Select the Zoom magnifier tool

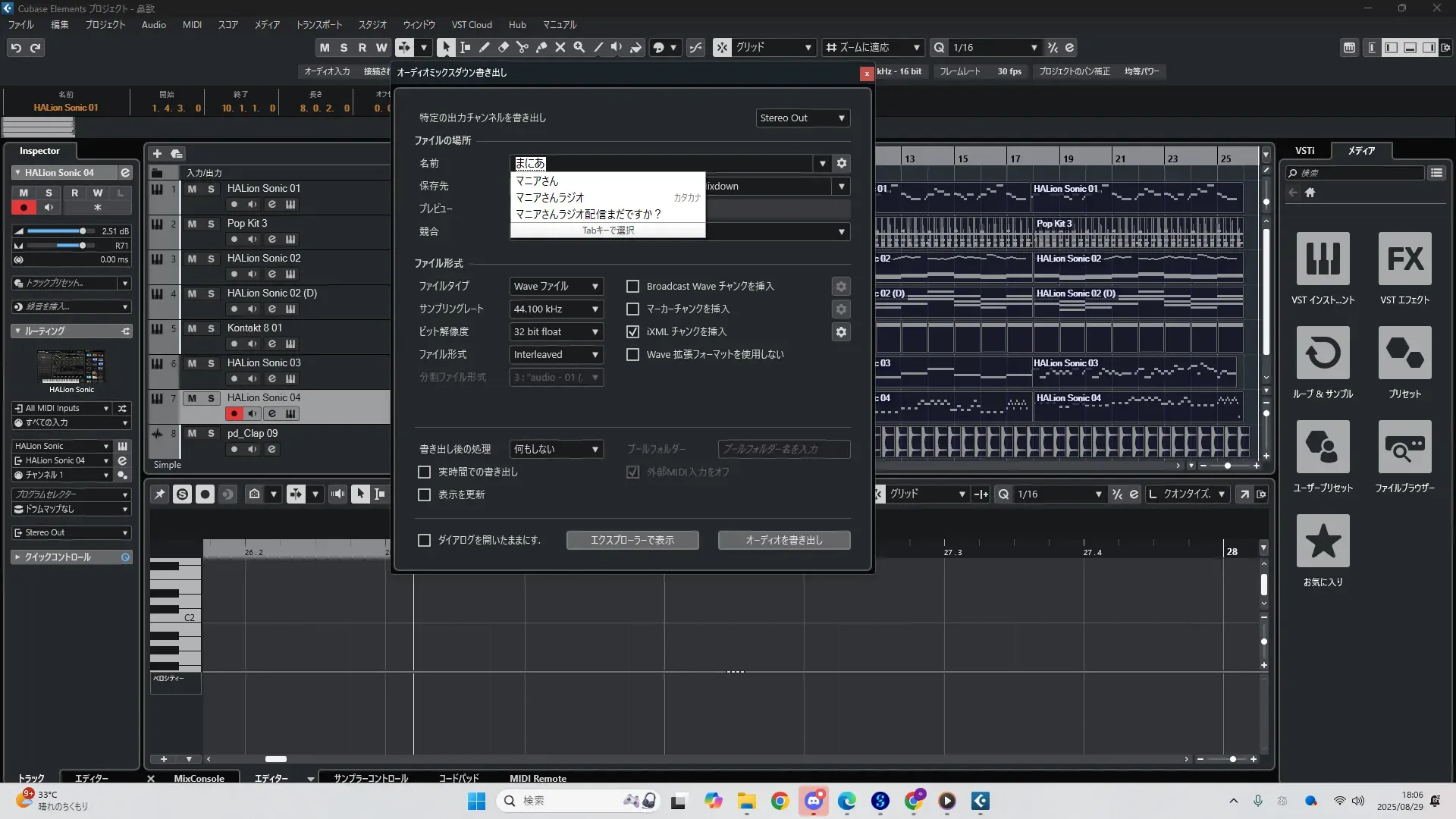pyautogui.click(x=579, y=47)
